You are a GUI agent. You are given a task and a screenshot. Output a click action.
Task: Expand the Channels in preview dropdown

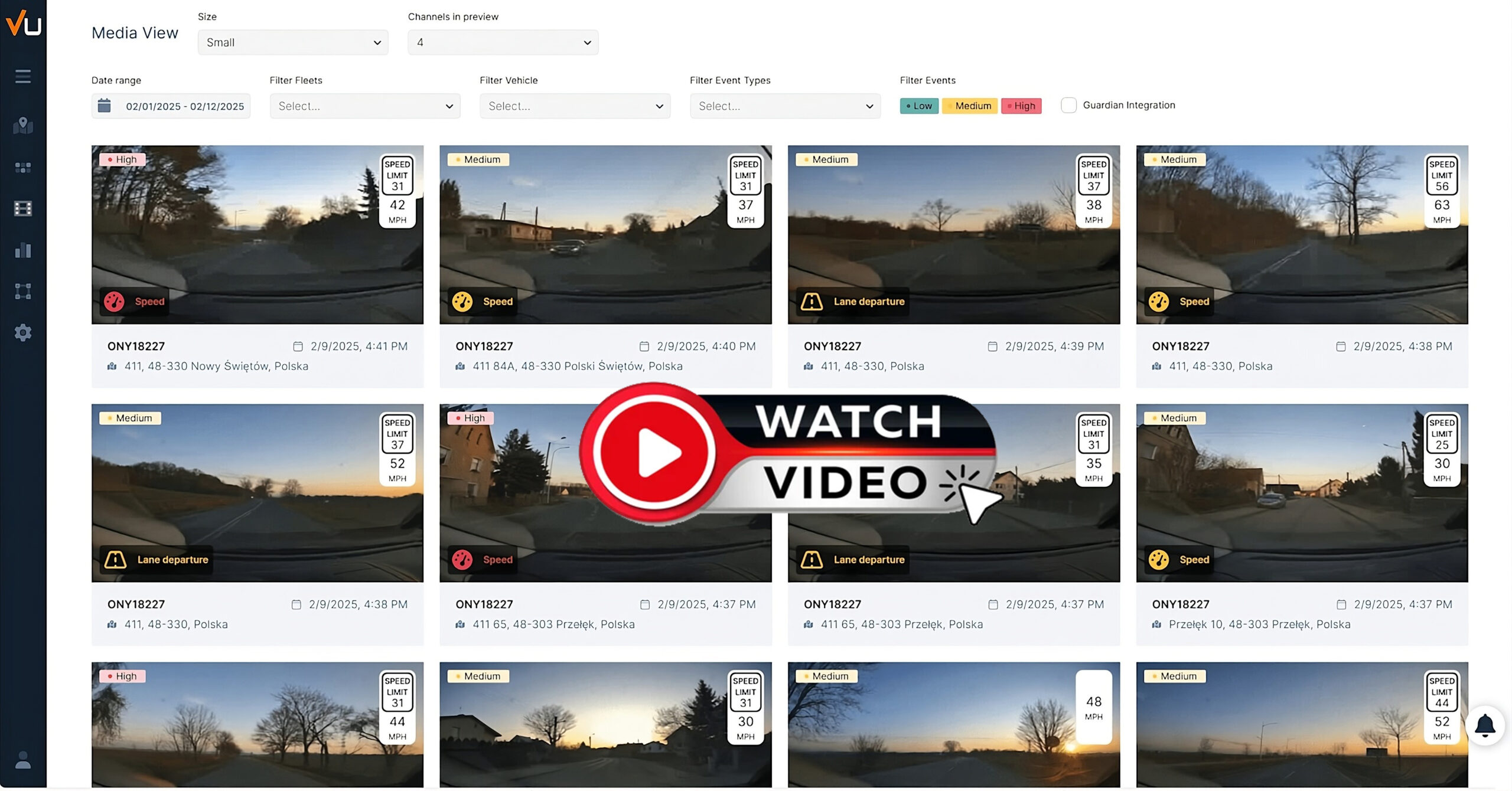(x=503, y=43)
